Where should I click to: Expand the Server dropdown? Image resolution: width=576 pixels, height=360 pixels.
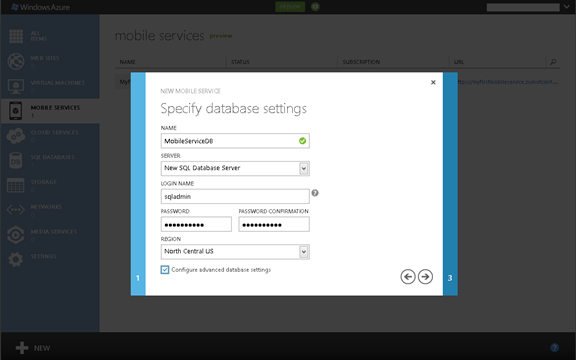(303, 169)
